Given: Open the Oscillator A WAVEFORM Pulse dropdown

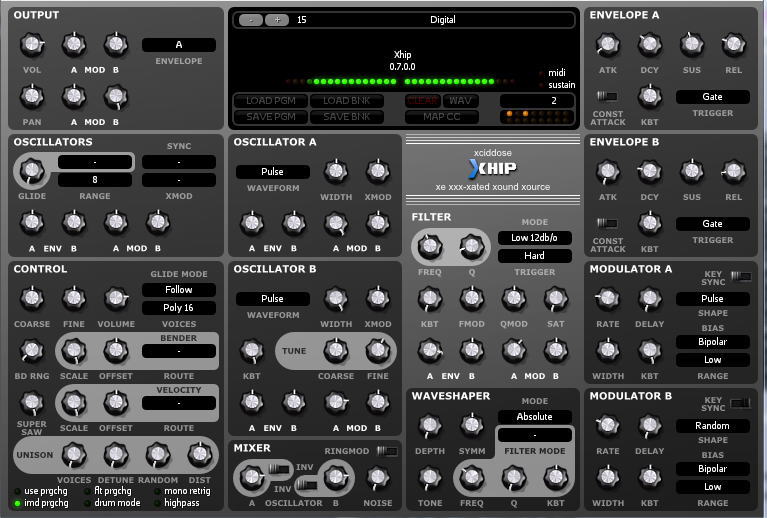Looking at the screenshot, I should [272, 172].
